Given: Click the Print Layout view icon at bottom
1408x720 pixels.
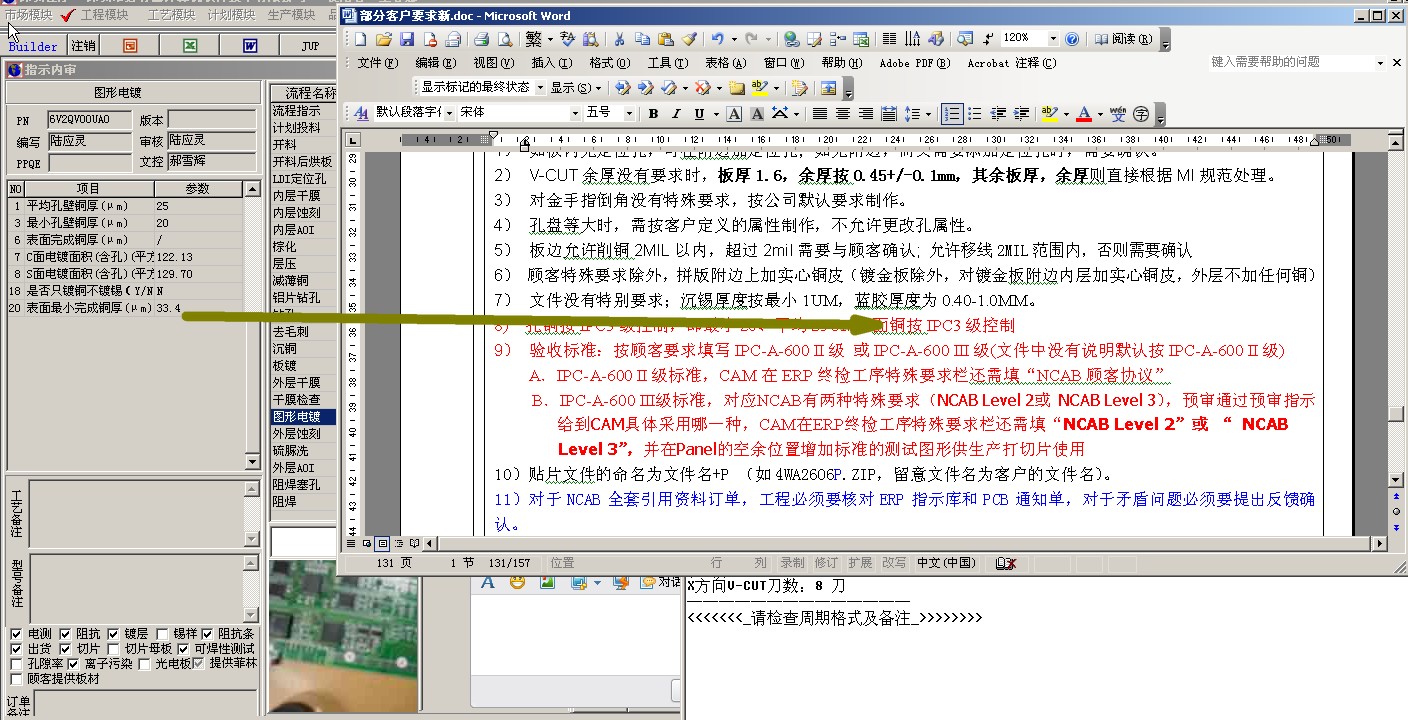Looking at the screenshot, I should point(383,543).
